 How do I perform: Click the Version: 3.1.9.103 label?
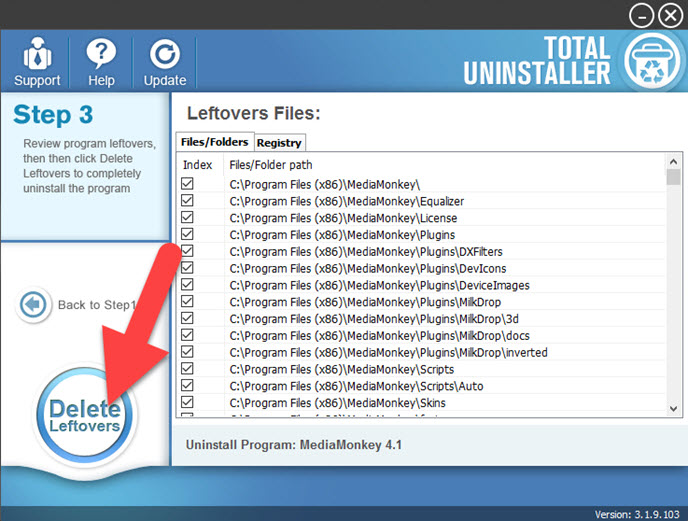click(x=637, y=514)
